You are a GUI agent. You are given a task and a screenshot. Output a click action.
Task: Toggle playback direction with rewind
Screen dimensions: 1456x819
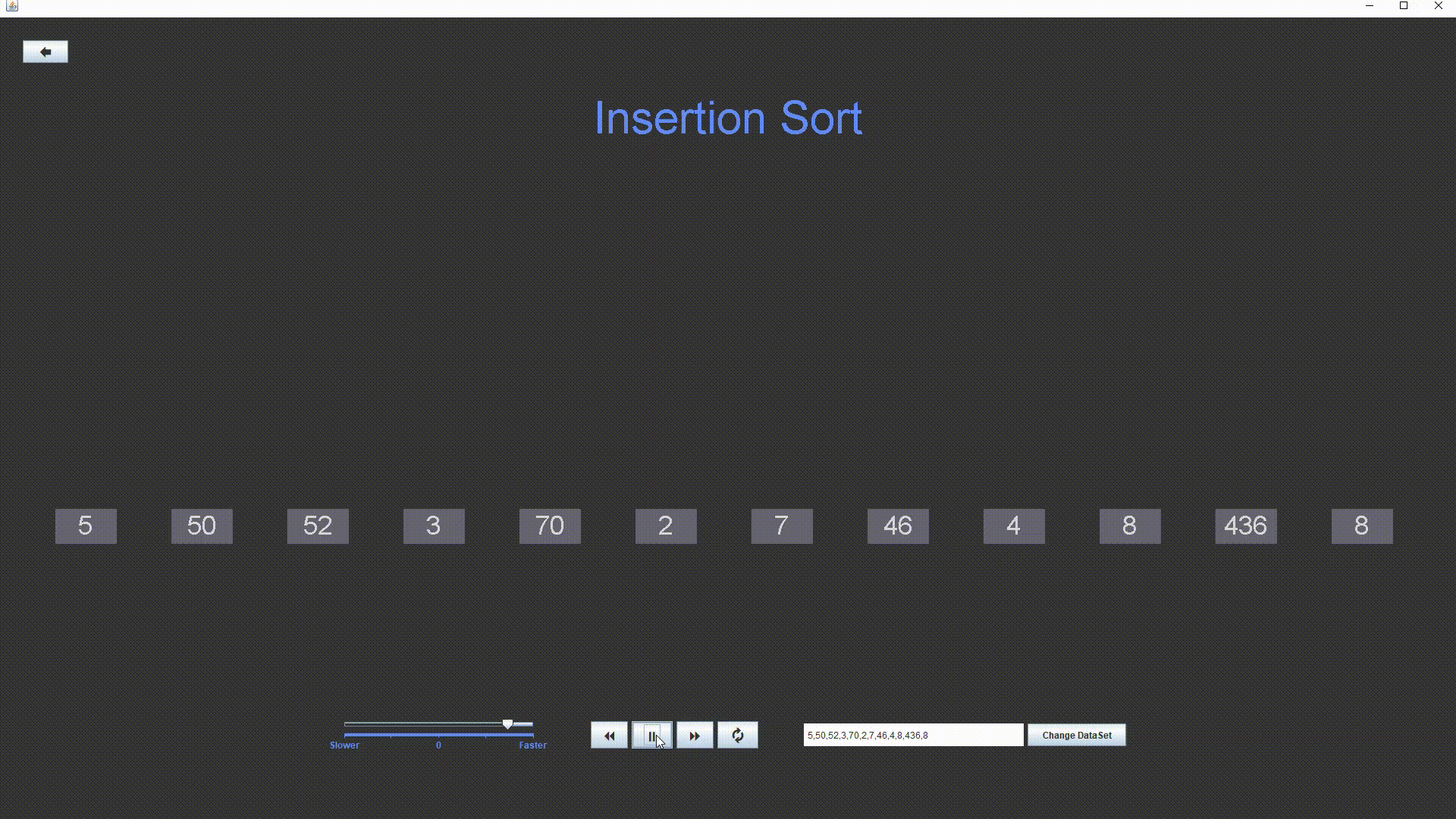(x=608, y=735)
